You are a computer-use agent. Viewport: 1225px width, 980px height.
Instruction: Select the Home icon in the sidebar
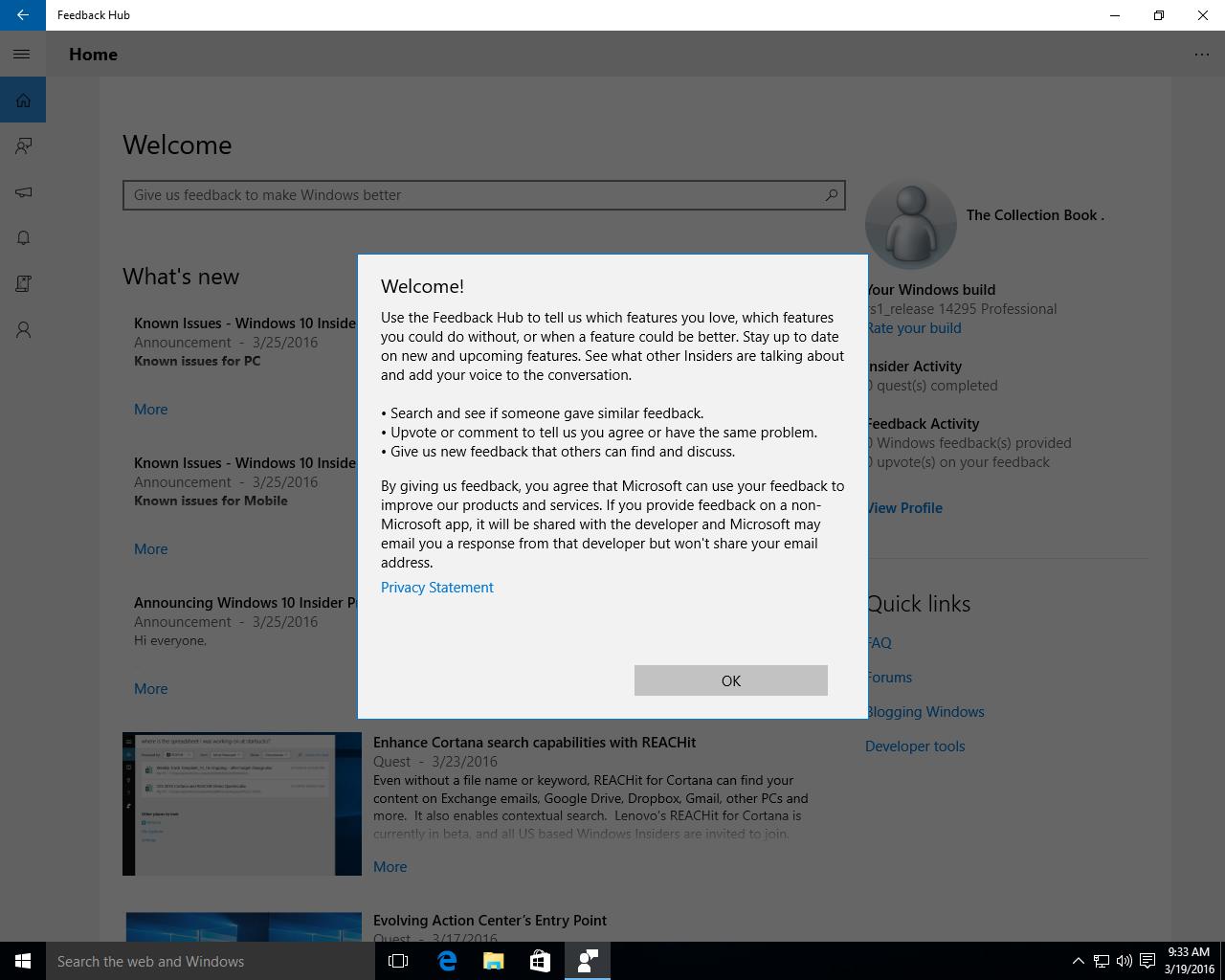click(23, 100)
